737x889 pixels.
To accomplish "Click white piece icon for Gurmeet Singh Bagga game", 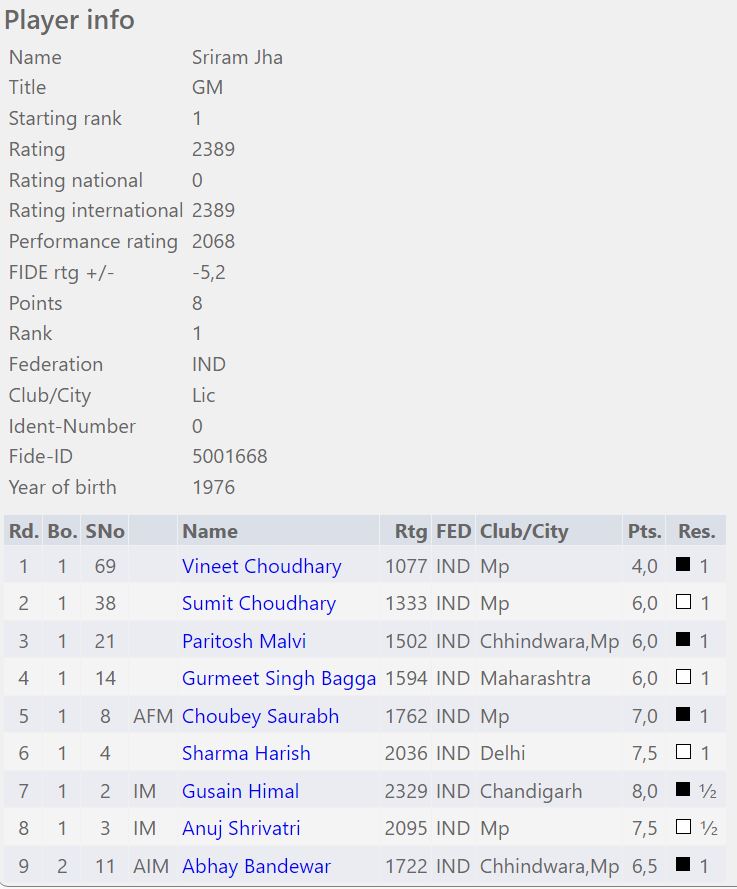I will 684,677.
